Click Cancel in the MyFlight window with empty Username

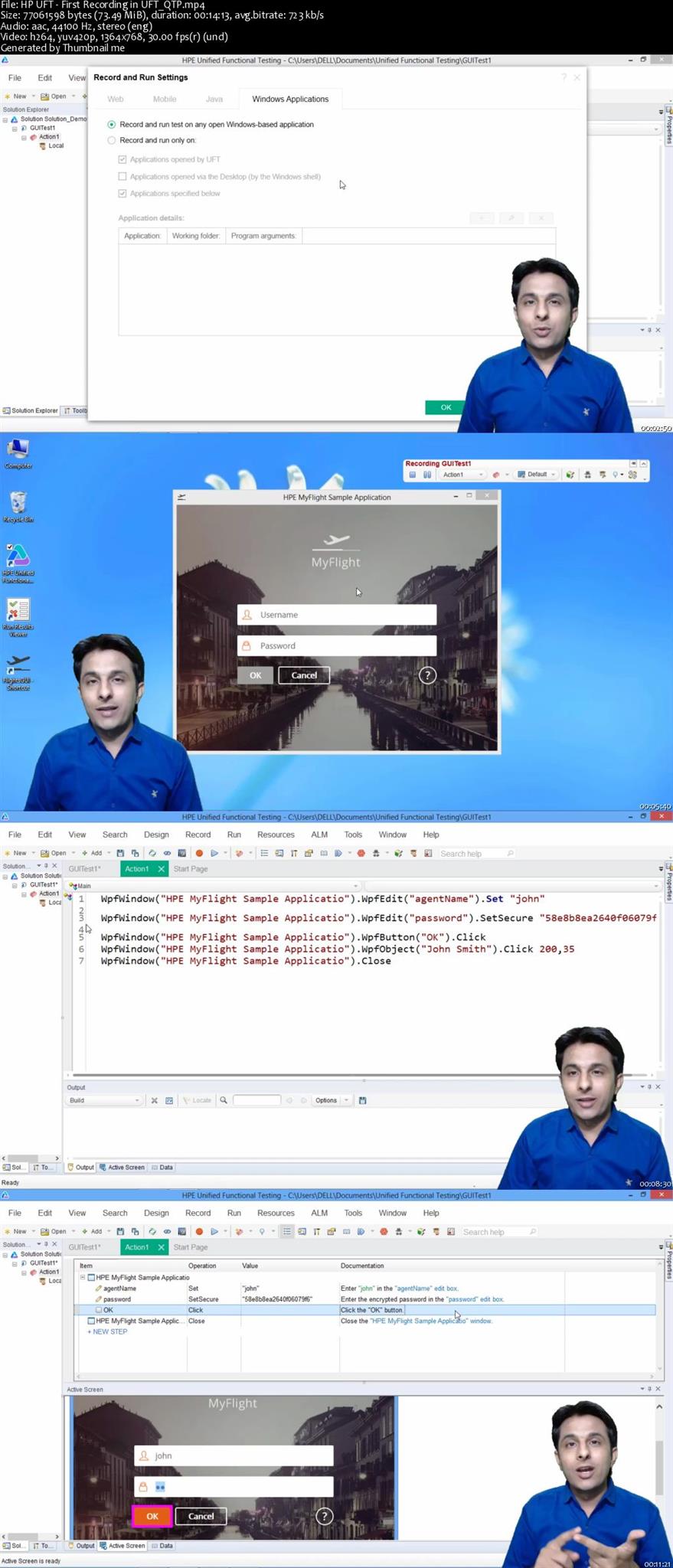point(304,675)
